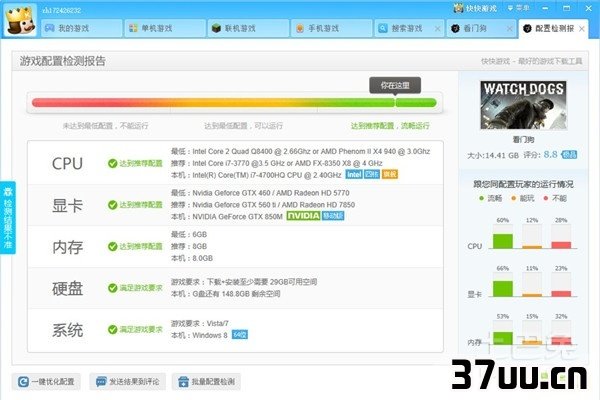Image resolution: width=600 pixels, height=400 pixels.
Task: Click the green check icon in 内存 row
Action: (x=112, y=247)
